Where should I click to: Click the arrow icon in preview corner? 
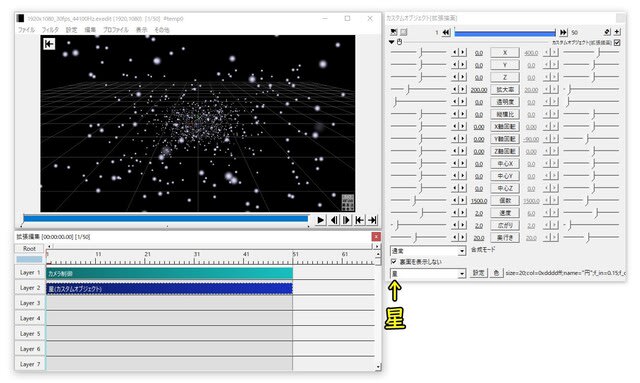49,44
